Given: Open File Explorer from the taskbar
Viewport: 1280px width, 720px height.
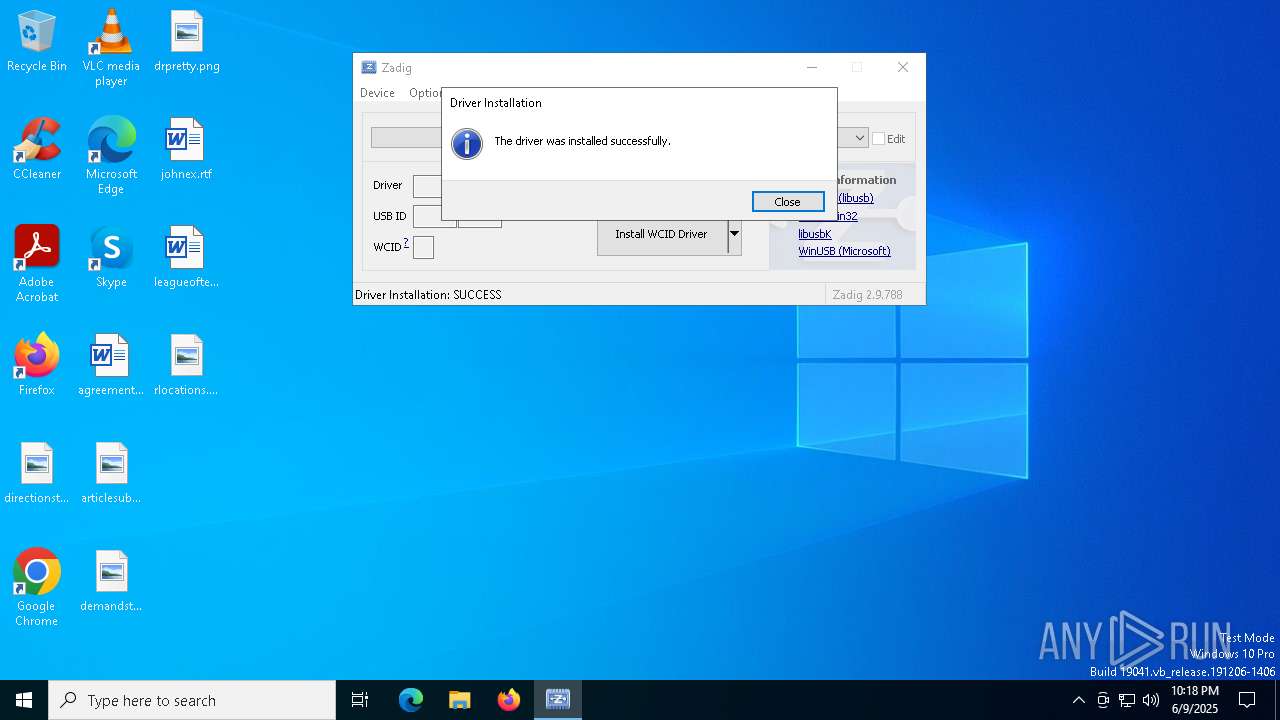Looking at the screenshot, I should point(460,700).
